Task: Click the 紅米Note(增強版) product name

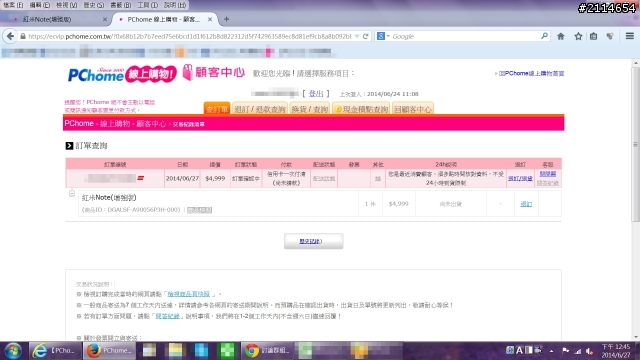Action: coord(109,198)
